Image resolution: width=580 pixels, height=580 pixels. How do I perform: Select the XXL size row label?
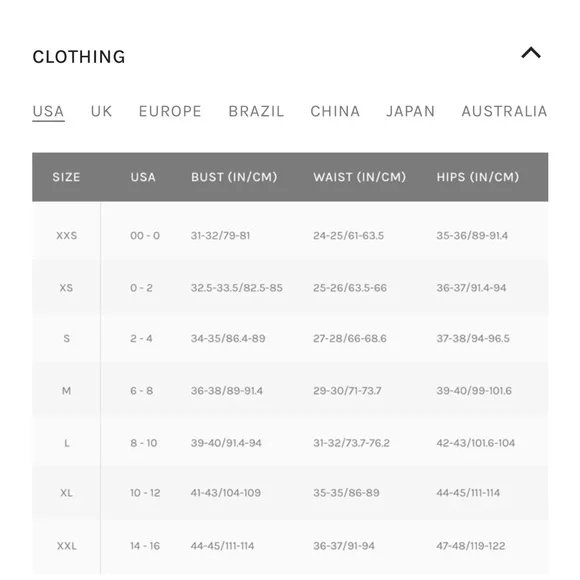(67, 546)
